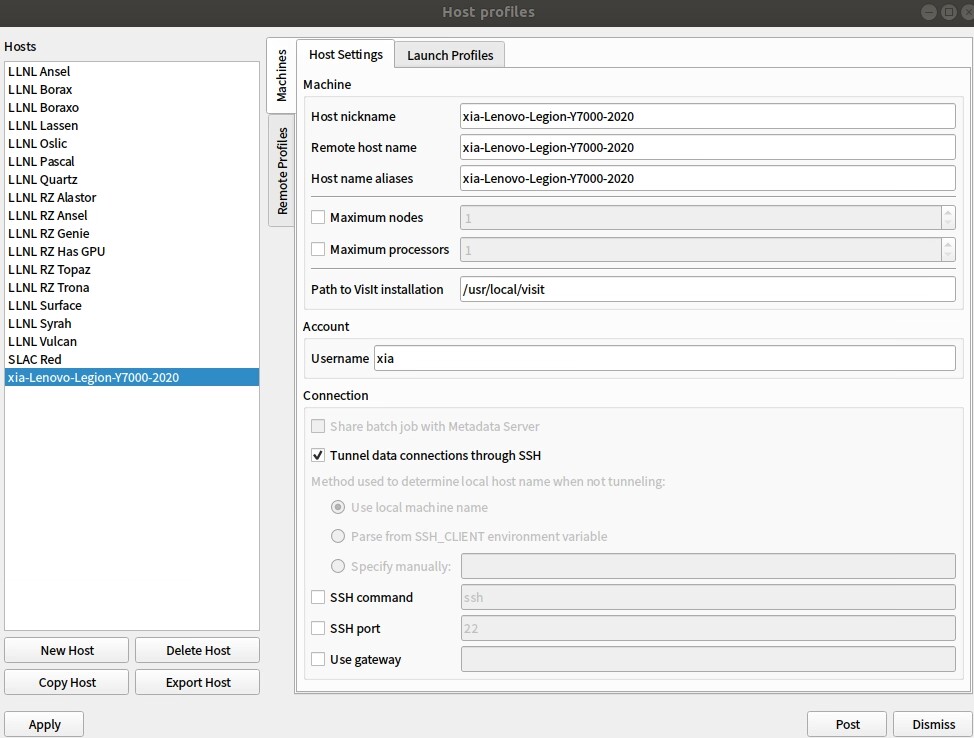This screenshot has height=738, width=974.
Task: Enable the Maximum processors option
Action: click(317, 249)
